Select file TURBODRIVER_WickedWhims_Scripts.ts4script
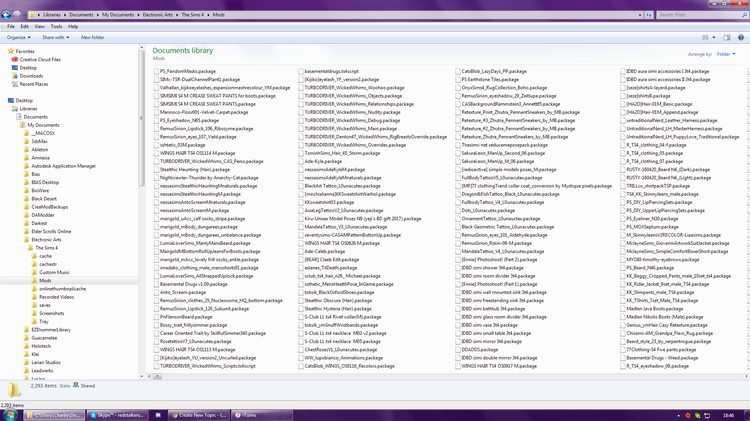750x421 pixels. pyautogui.click(x=208, y=366)
